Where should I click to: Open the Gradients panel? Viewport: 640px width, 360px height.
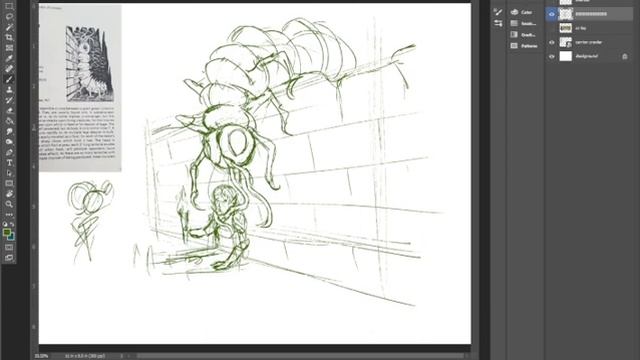click(523, 35)
